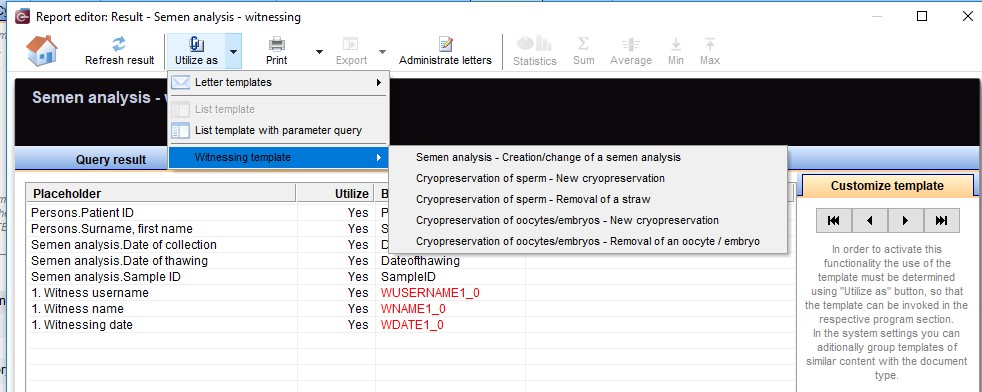This screenshot has width=982, height=392.
Task: Select Removal of an oocyte / embryo entry
Action: tap(588, 241)
